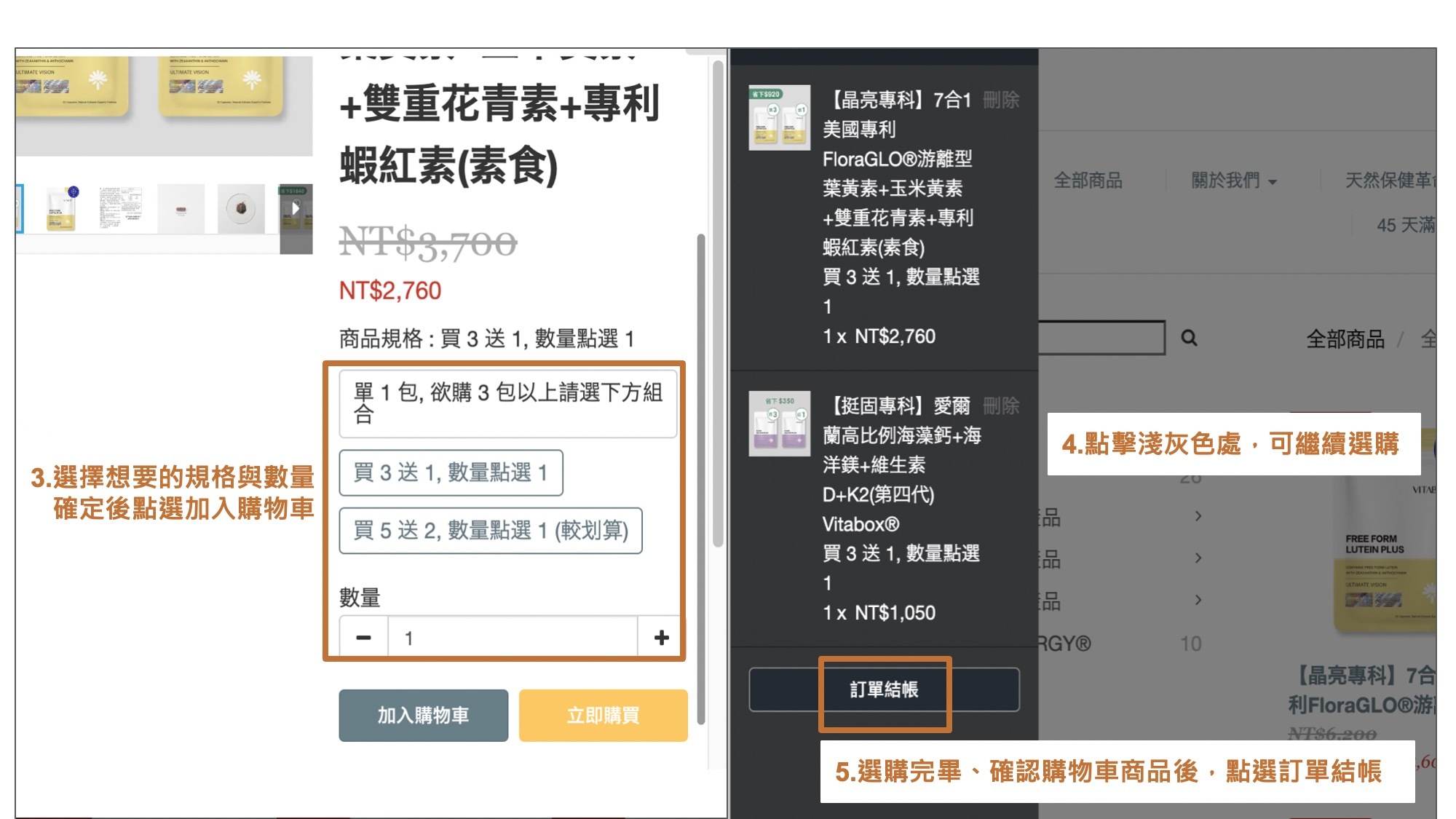Click the 訂單結帳 checkout button
Image resolution: width=1456 pixels, height=819 pixels.
pos(884,689)
